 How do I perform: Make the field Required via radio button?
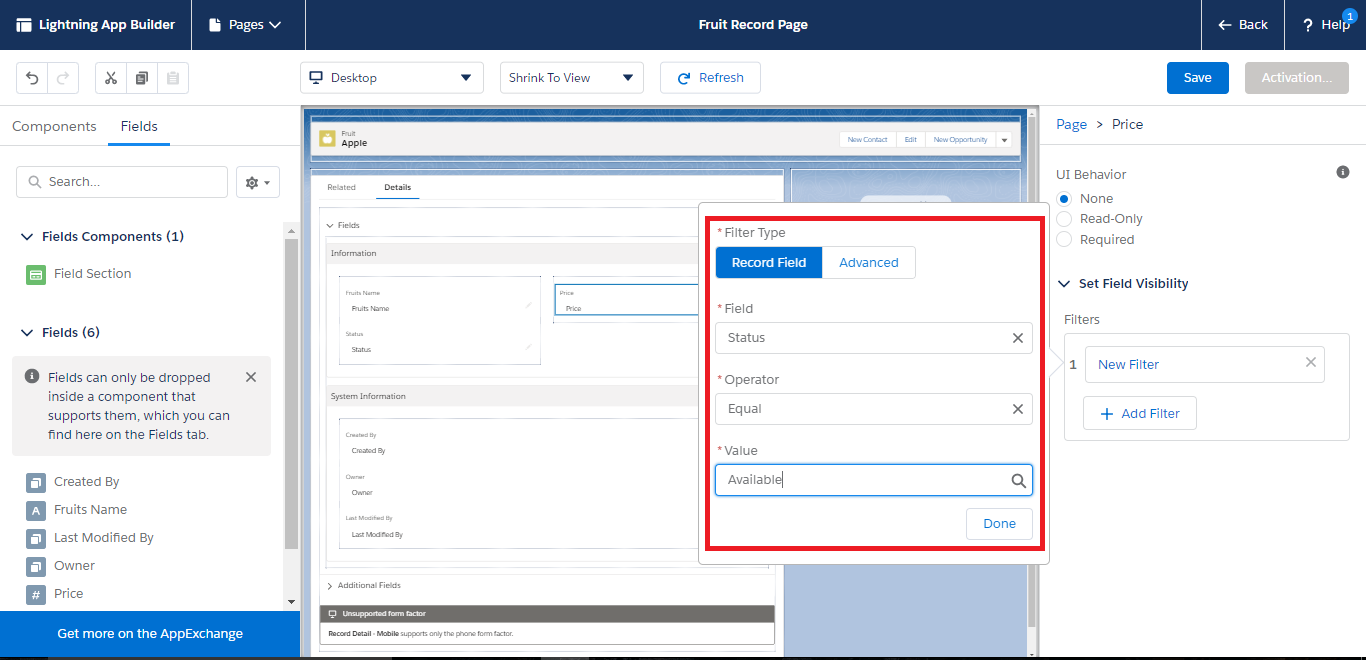click(x=1063, y=239)
